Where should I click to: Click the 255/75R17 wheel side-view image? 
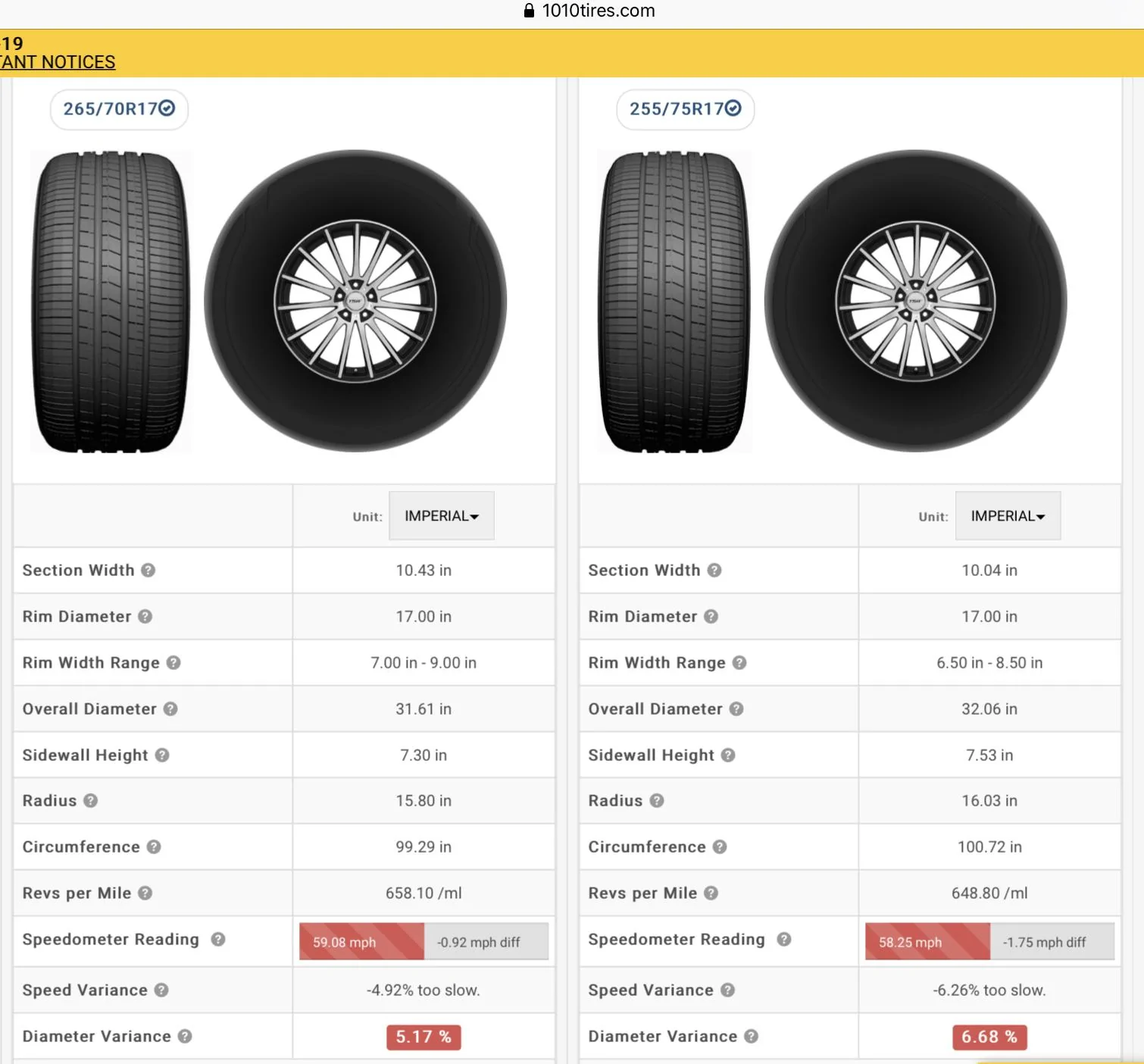pos(916,301)
